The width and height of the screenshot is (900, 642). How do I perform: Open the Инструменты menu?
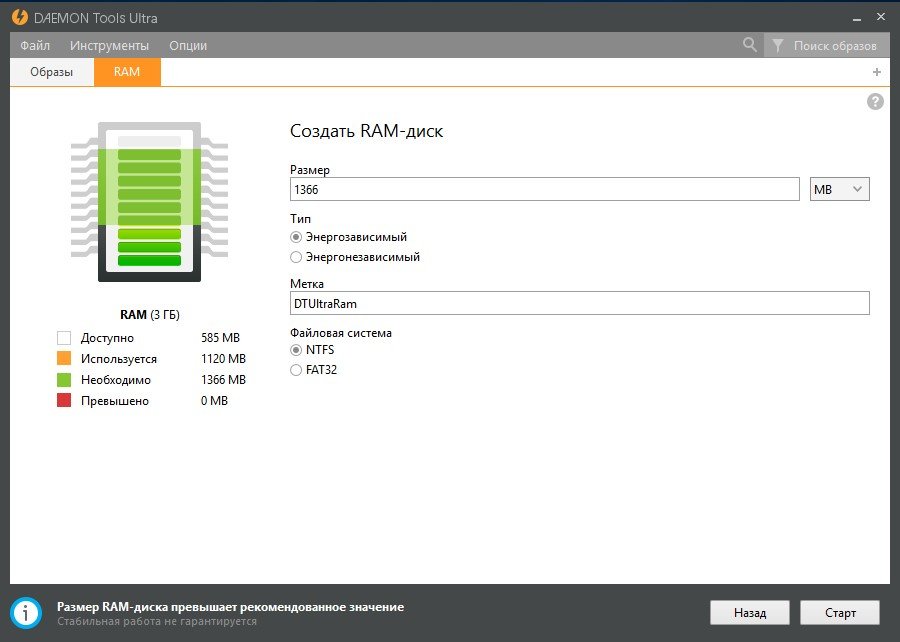coord(109,45)
